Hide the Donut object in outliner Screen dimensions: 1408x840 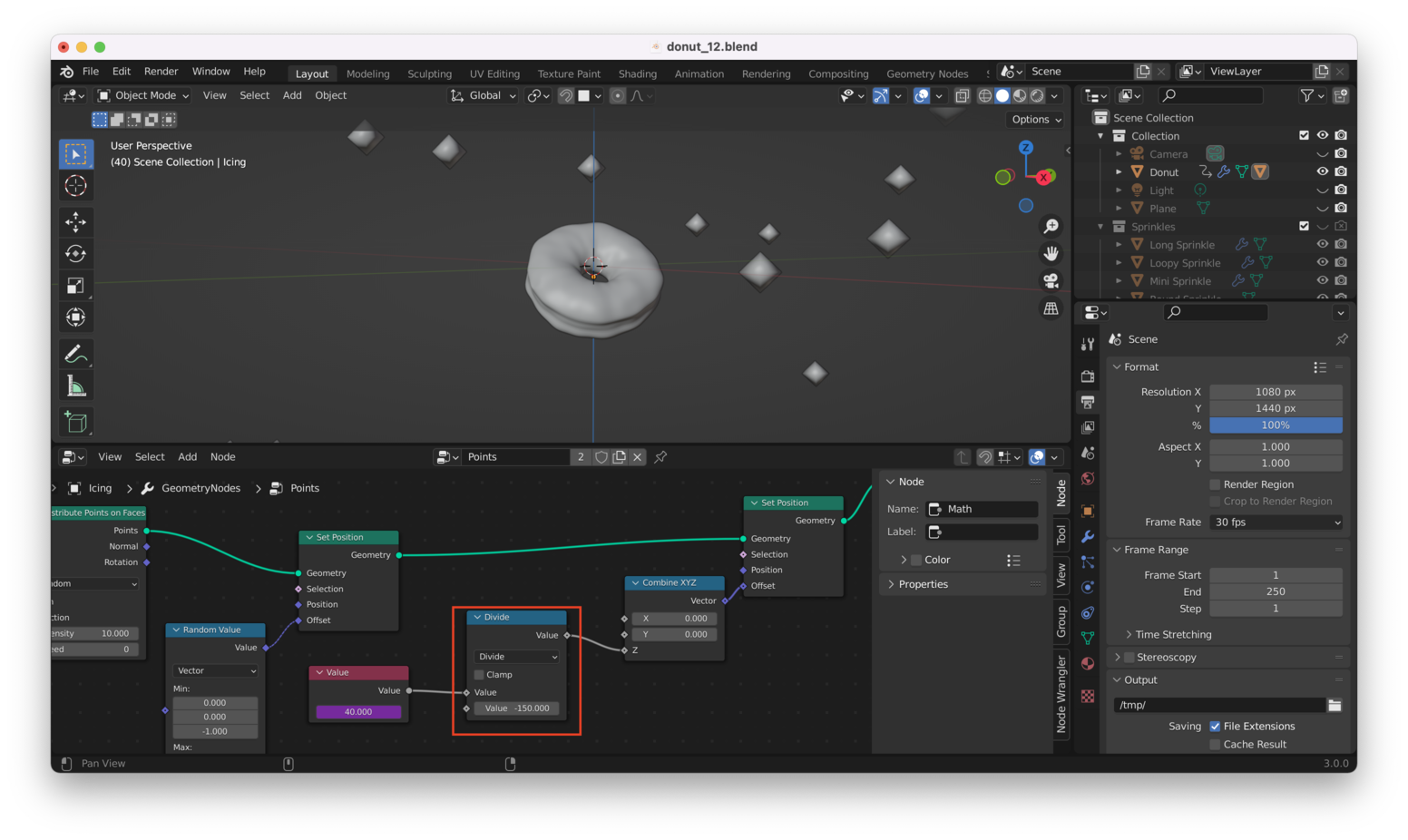pyautogui.click(x=1322, y=171)
